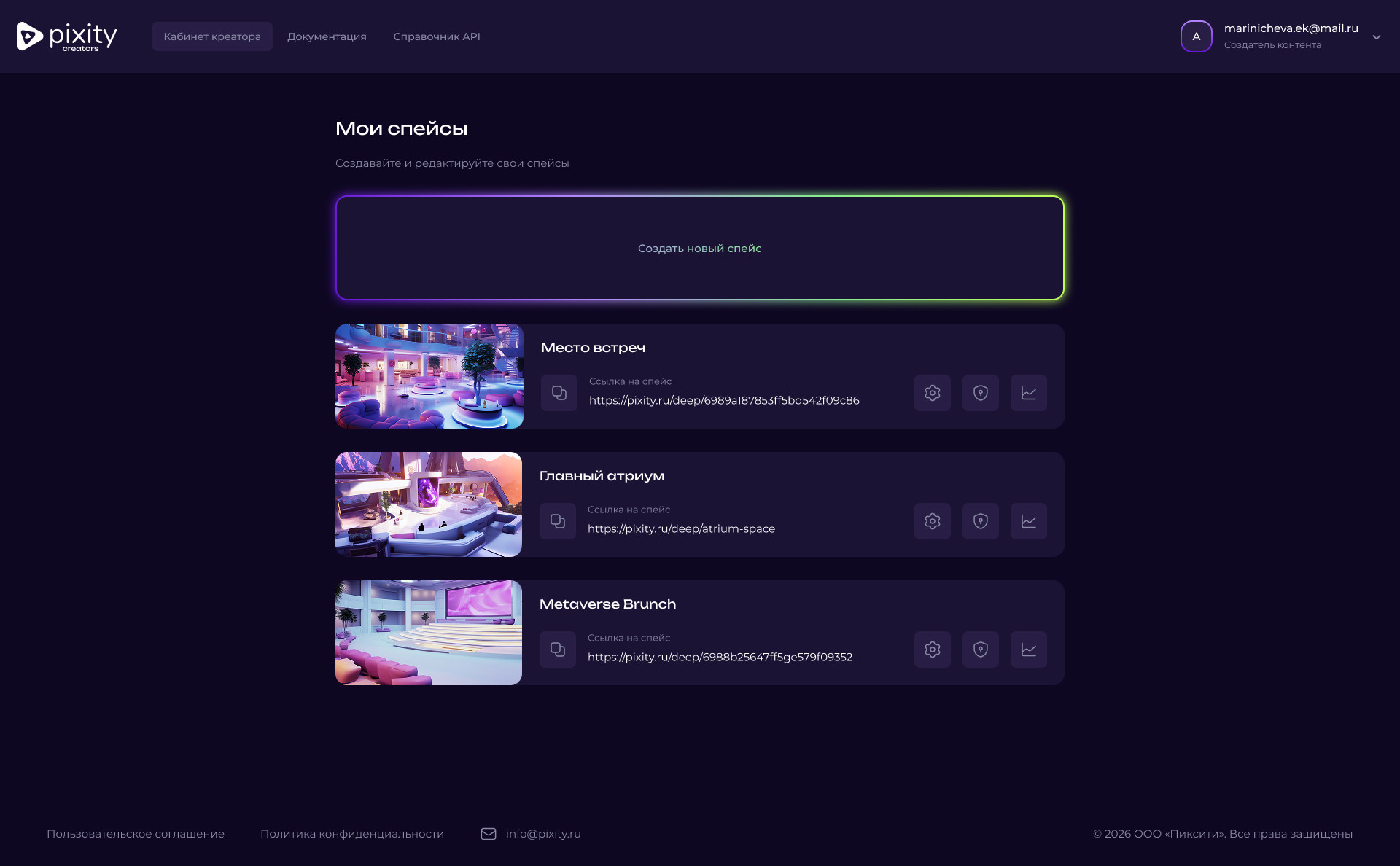This screenshot has width=1400, height=866.
Task: View statistics chart for Главный атриум
Action: [x=1028, y=521]
